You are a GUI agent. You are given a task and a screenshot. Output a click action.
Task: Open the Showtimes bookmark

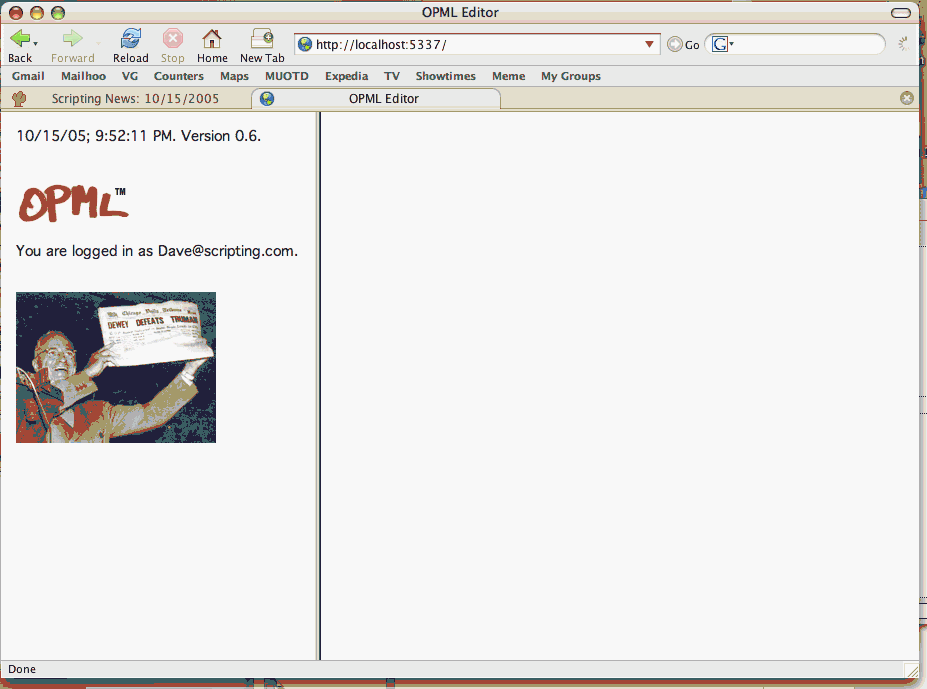click(445, 76)
